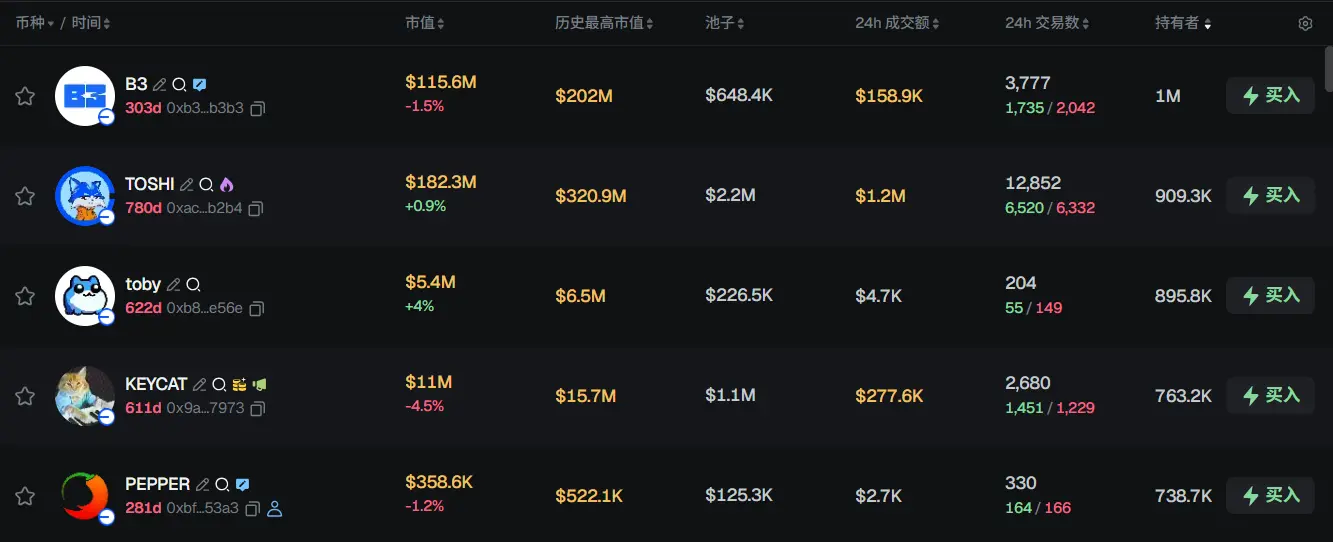Sort by 持有者 column

pos(1183,23)
